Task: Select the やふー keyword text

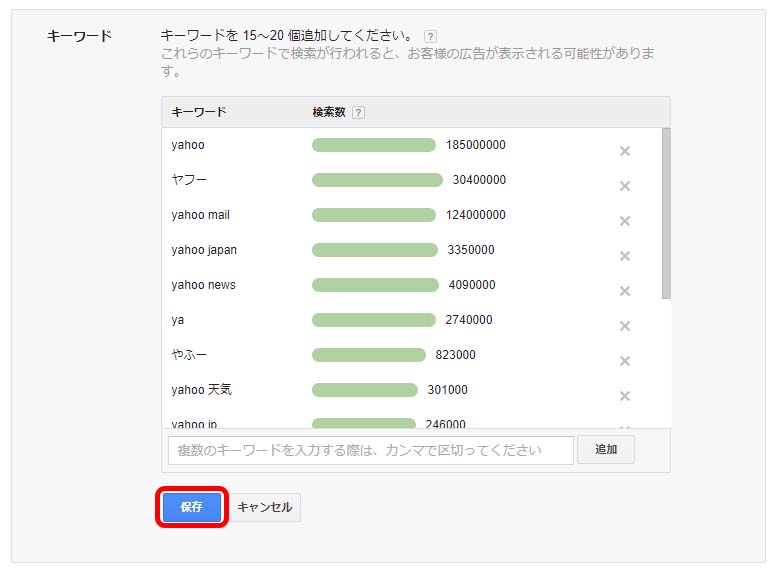Action: [189, 355]
